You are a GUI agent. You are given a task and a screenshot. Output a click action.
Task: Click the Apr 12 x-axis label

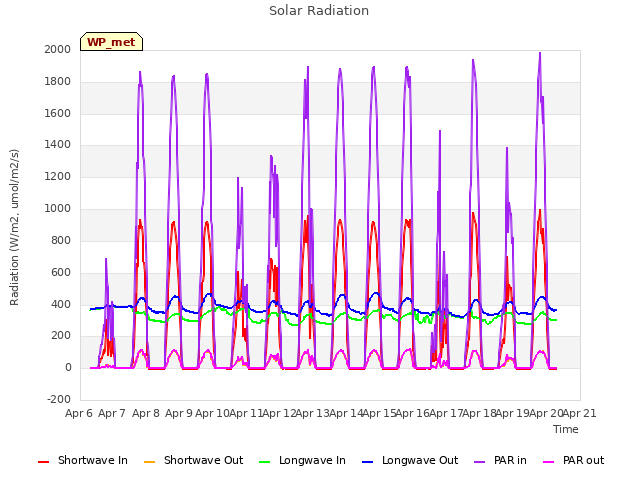279,413
